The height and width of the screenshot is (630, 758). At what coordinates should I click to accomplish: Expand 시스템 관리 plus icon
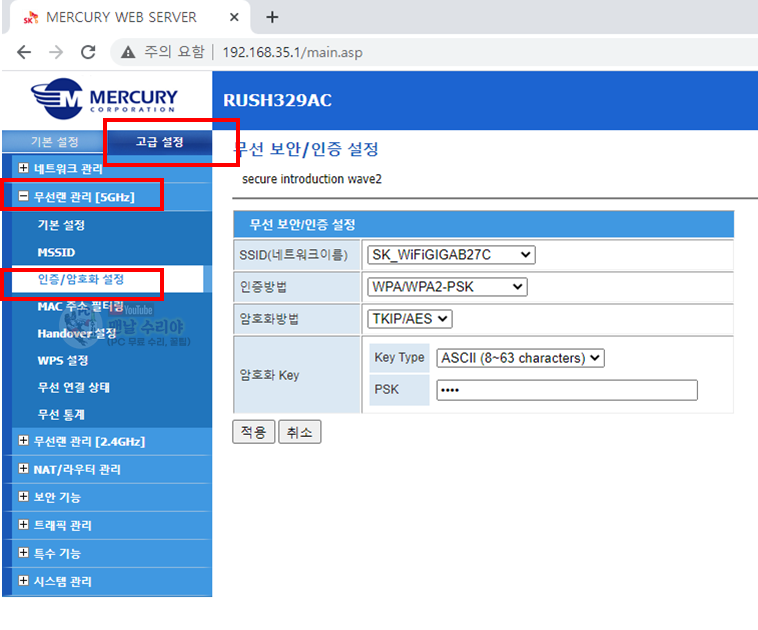pyautogui.click(x=23, y=581)
